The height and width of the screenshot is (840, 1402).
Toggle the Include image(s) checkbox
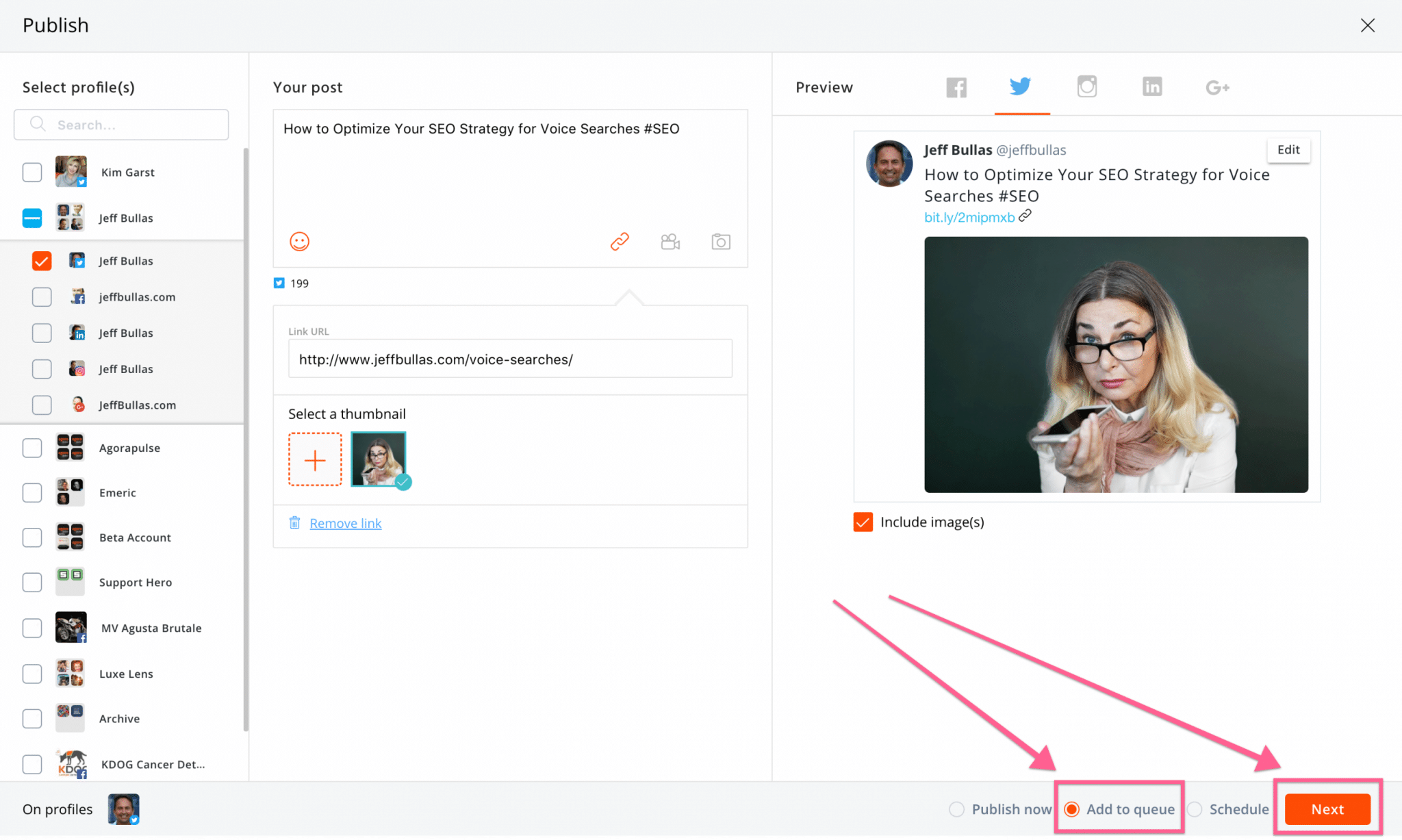(862, 521)
